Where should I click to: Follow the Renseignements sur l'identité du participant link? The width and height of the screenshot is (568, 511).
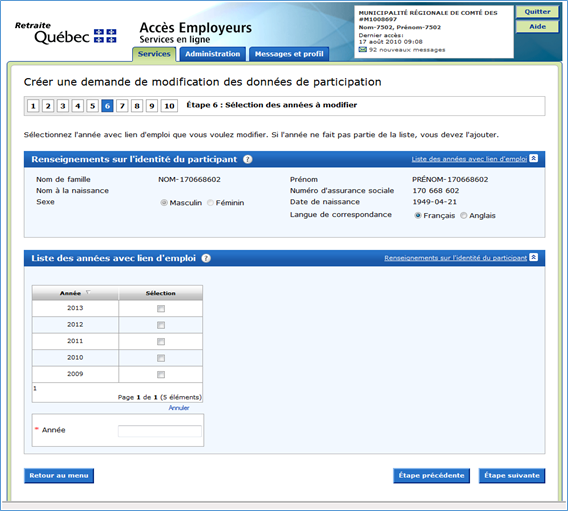455,258
